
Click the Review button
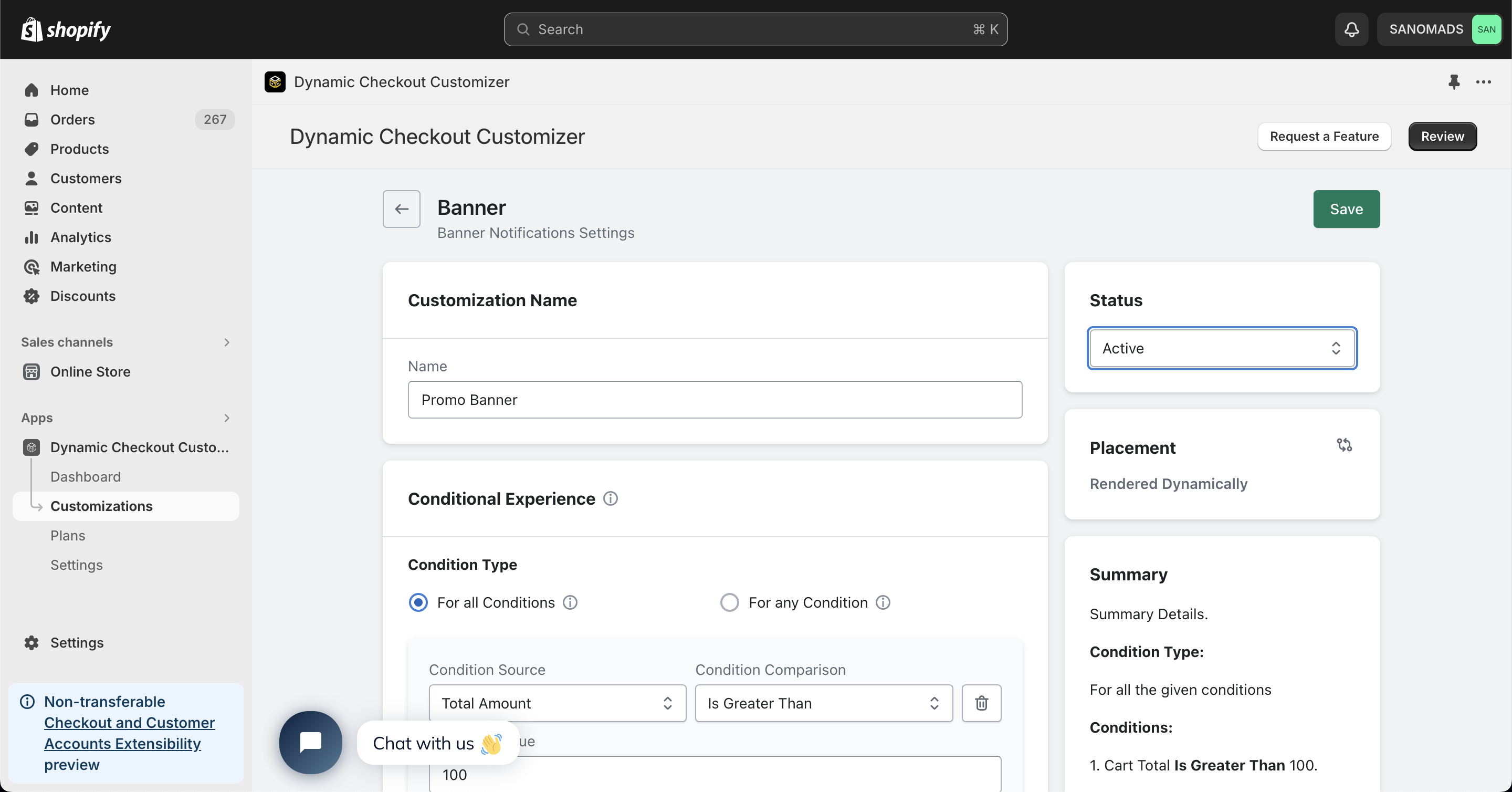tap(1442, 136)
